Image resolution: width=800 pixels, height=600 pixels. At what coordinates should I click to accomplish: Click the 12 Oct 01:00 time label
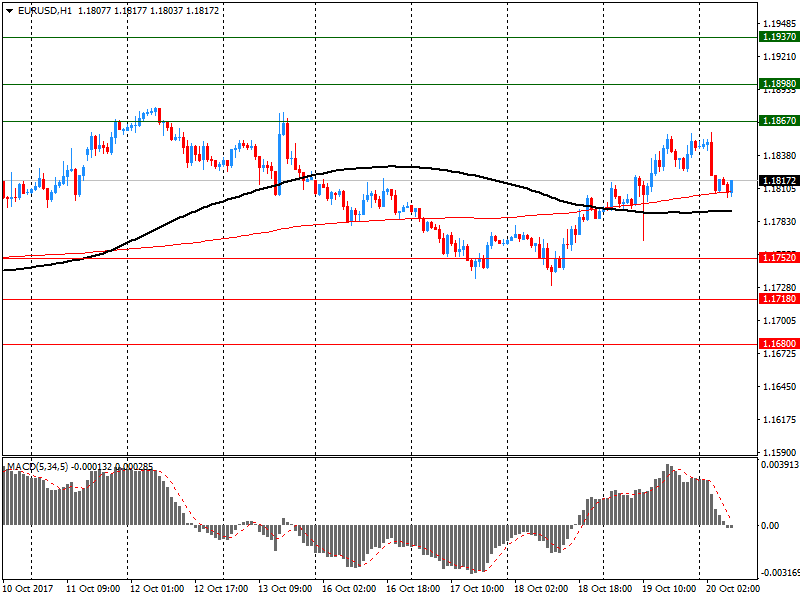pos(157,589)
